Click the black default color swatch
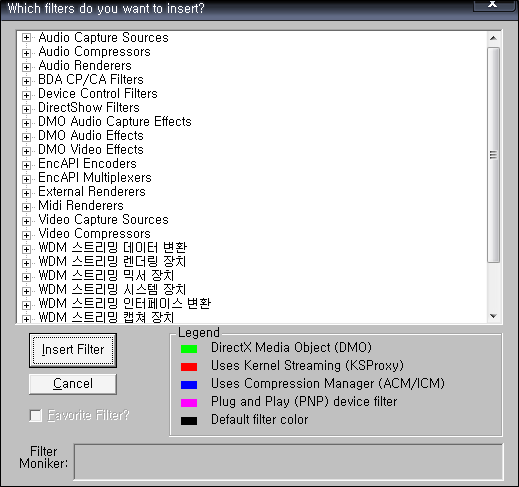Screen dimensions: 519x487 click(x=189, y=421)
